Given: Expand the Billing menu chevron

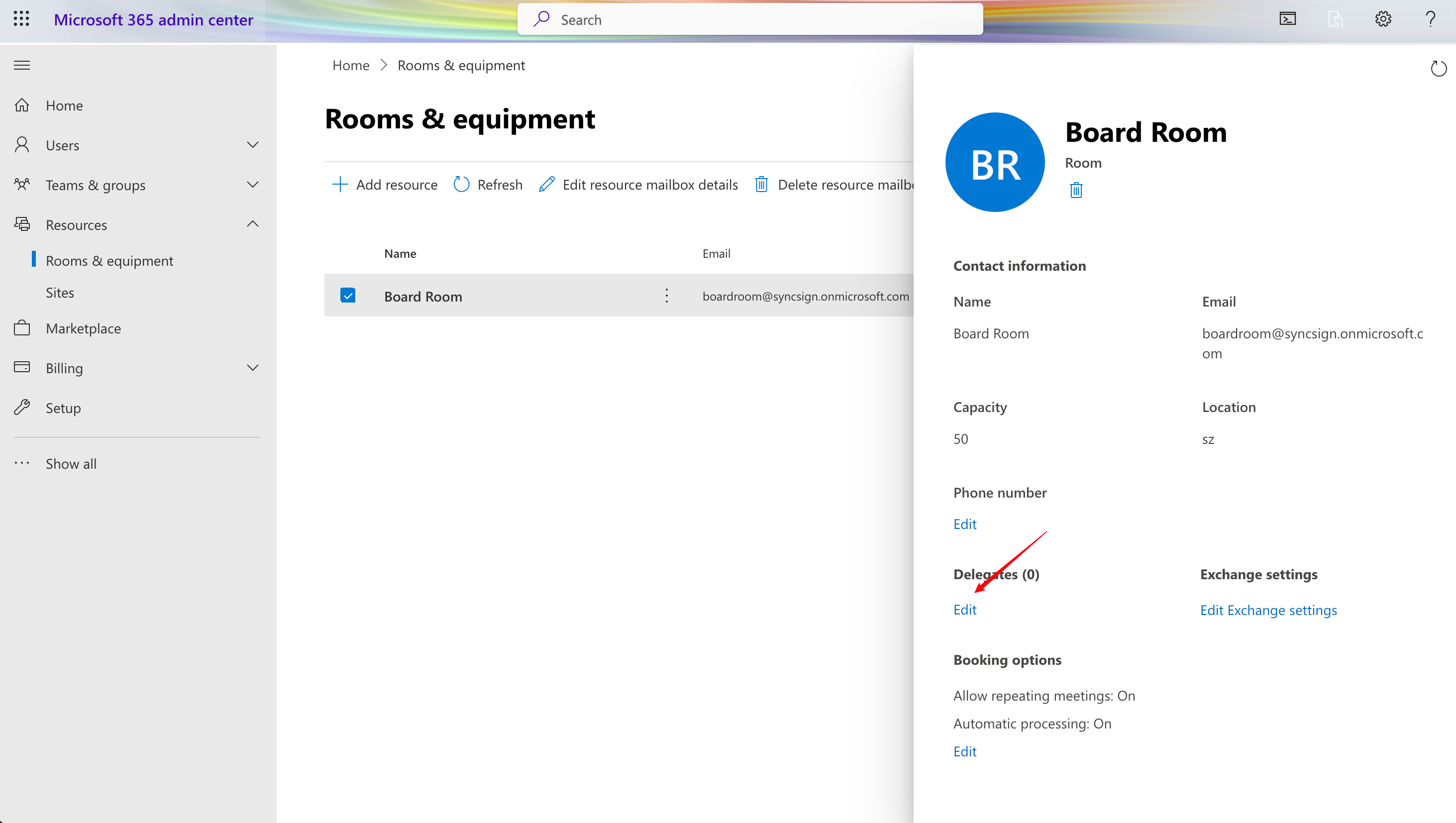Looking at the screenshot, I should tap(253, 367).
